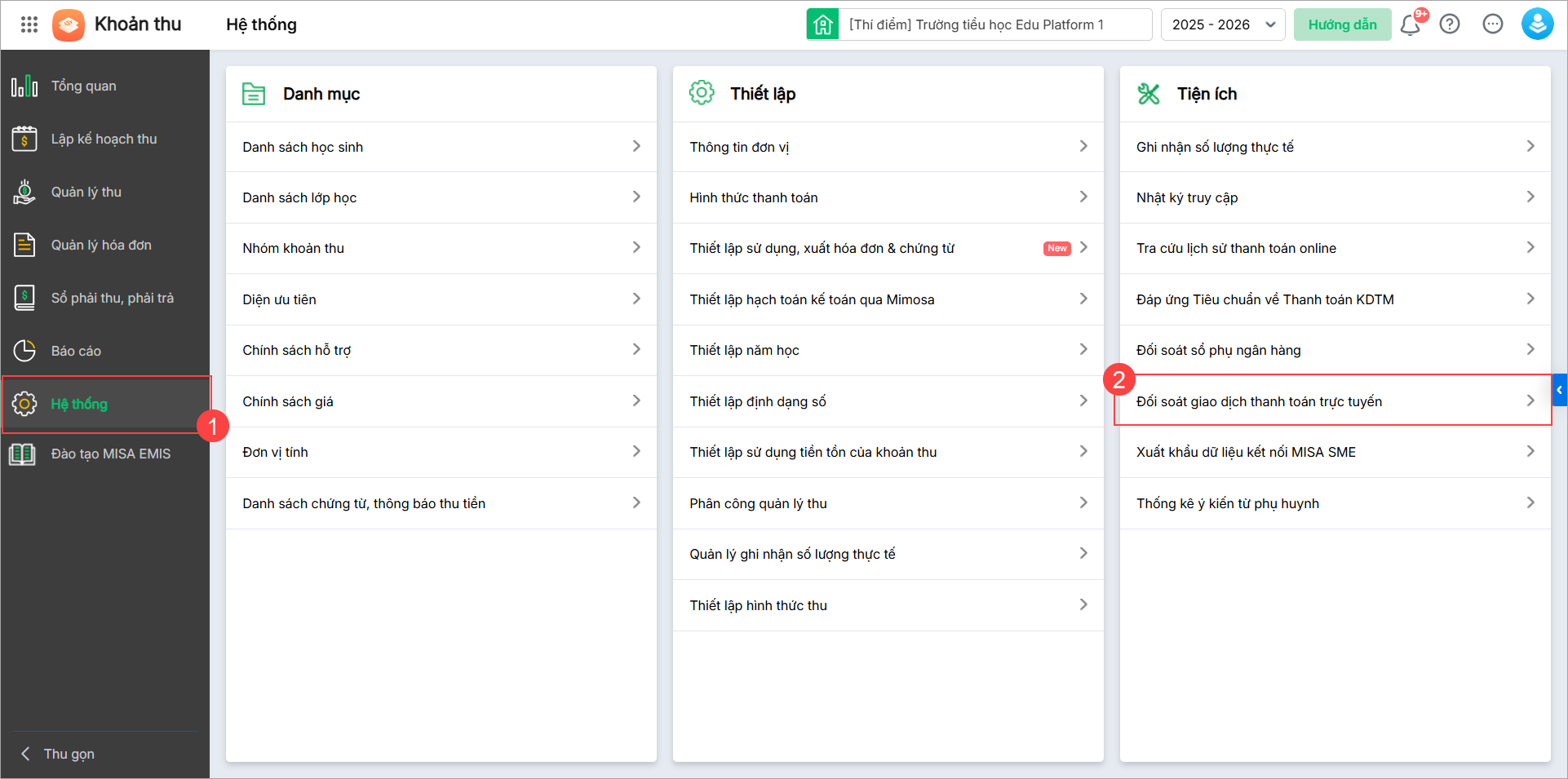1568x779 pixels.
Task: Open Nhật ký truy cập utility
Action: (1335, 197)
